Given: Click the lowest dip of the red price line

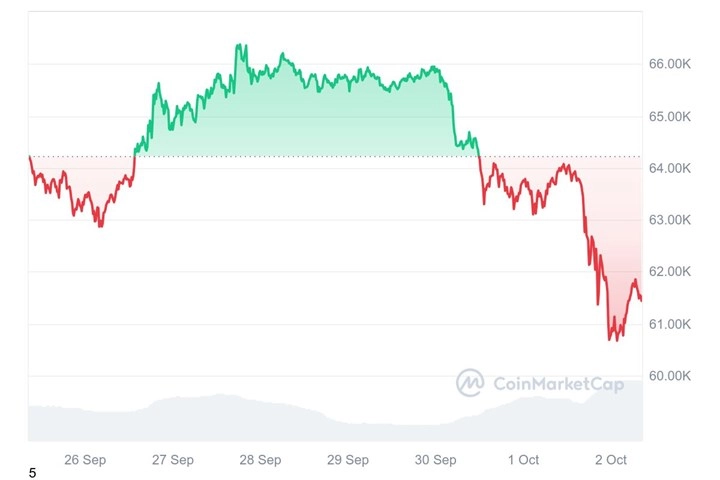Looking at the screenshot, I should pyautogui.click(x=612, y=340).
